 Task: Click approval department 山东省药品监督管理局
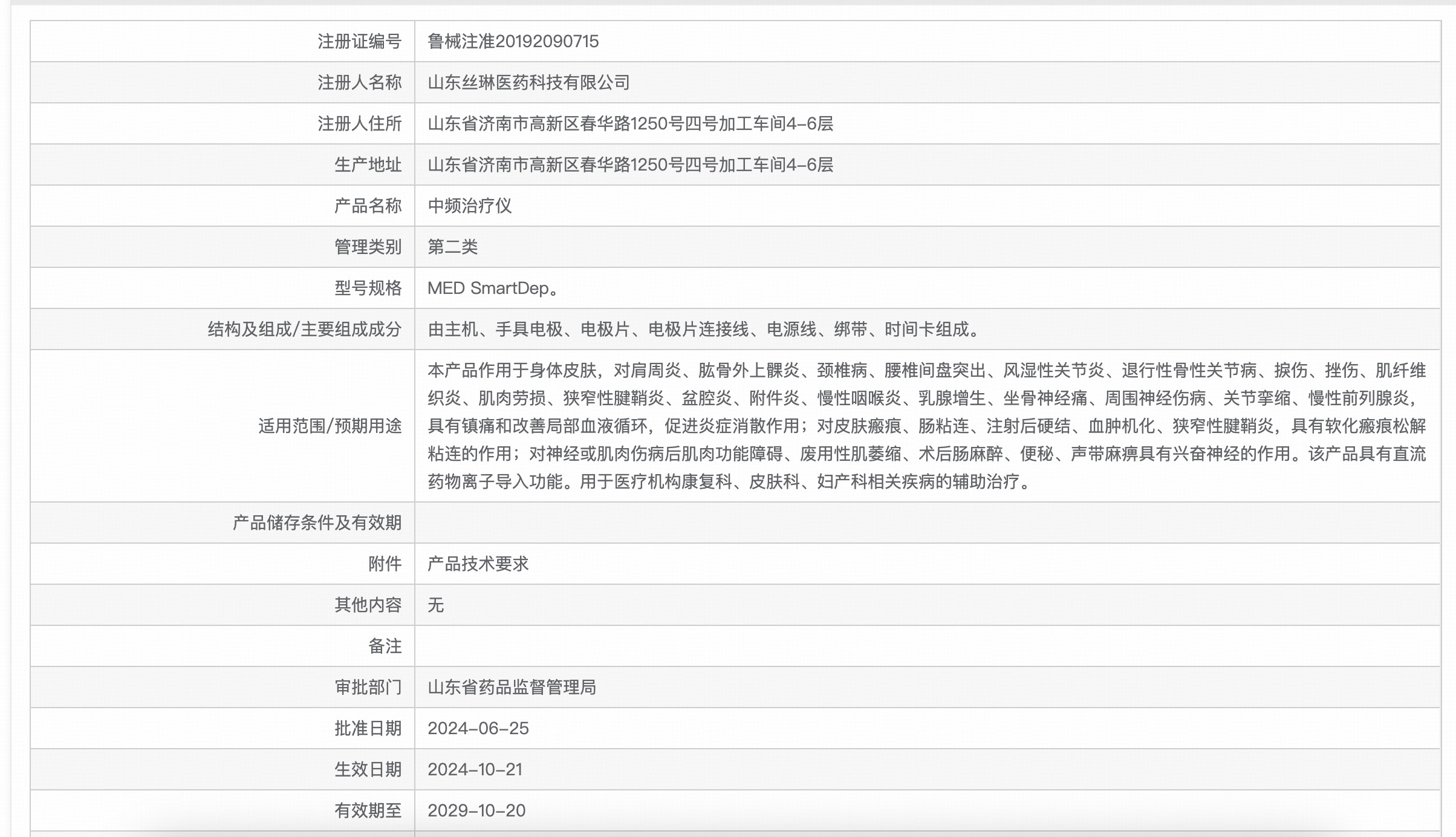point(512,687)
